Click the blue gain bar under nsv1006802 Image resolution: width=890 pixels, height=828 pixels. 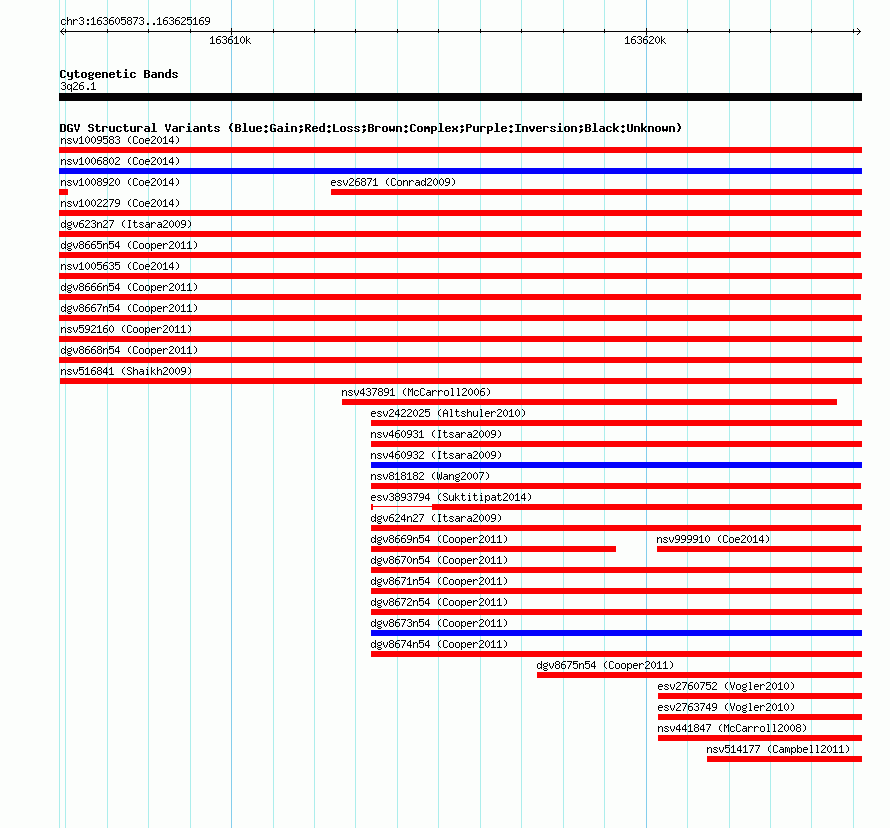(460, 171)
